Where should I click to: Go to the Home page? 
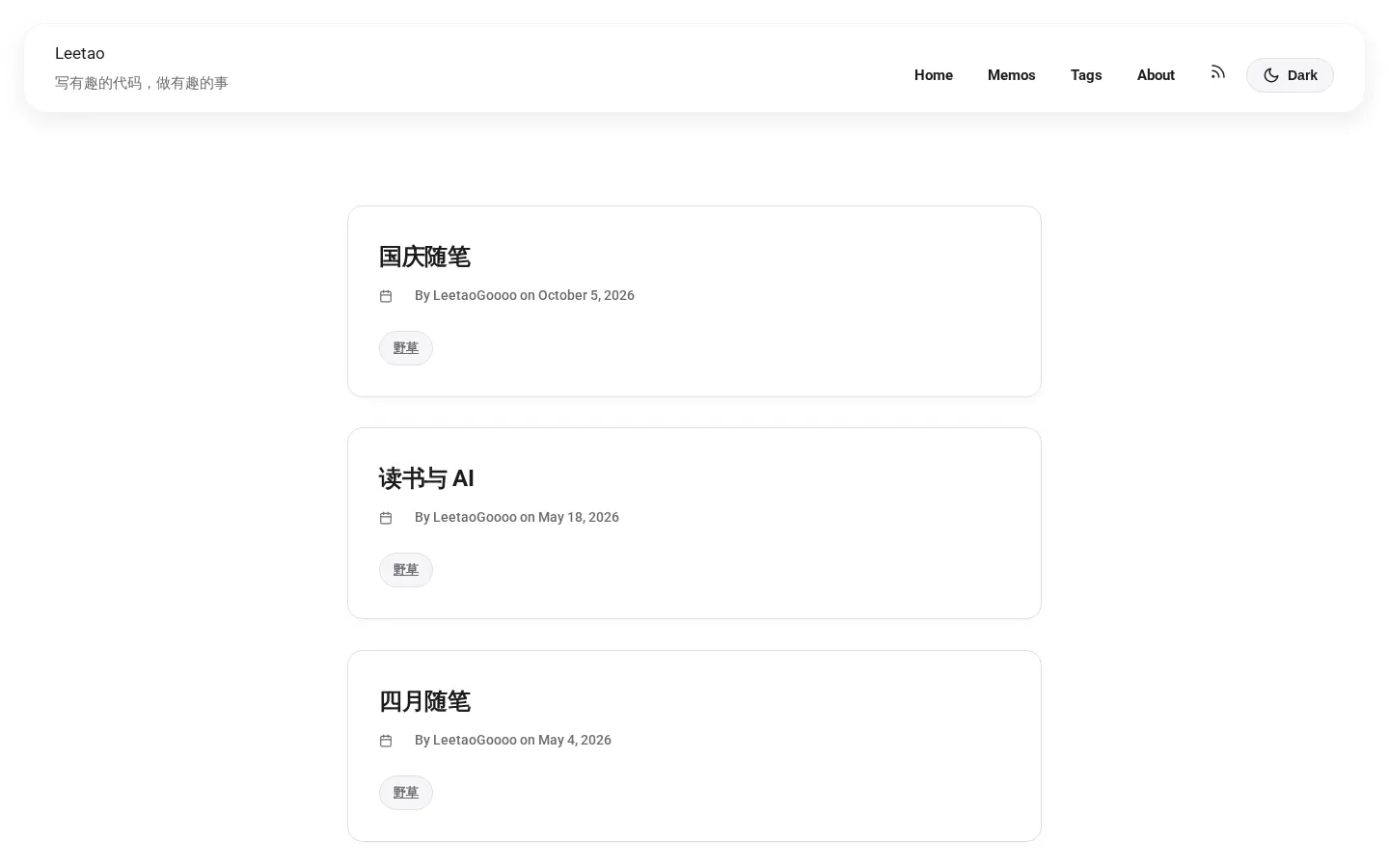point(934,75)
